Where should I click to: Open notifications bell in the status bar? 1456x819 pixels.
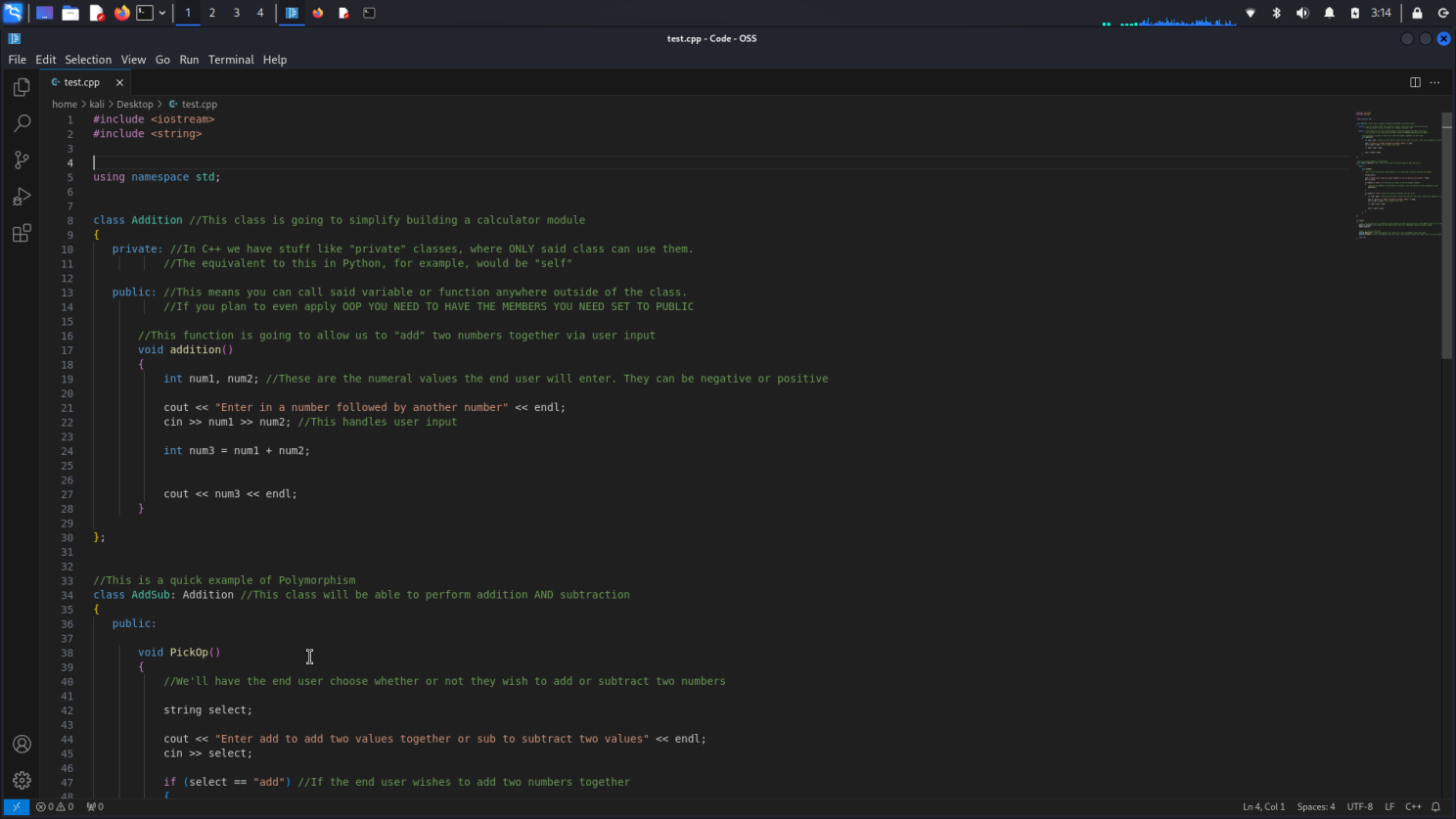[1435, 807]
